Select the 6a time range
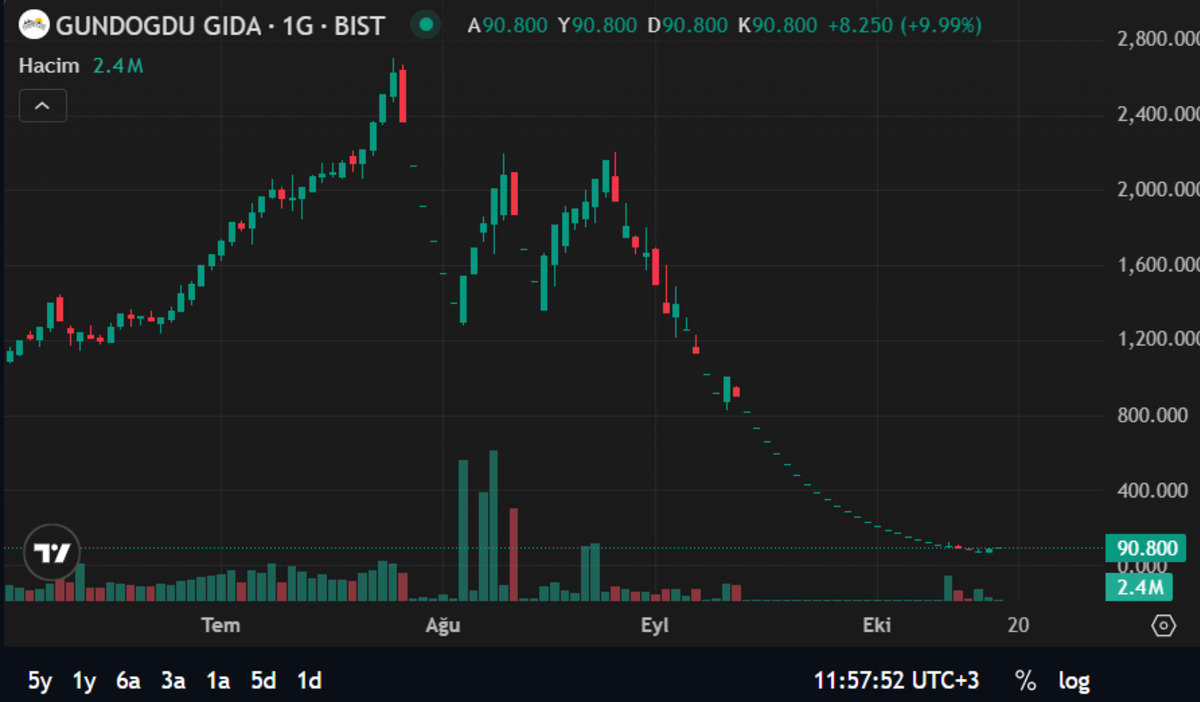Image resolution: width=1200 pixels, height=702 pixels. click(128, 681)
